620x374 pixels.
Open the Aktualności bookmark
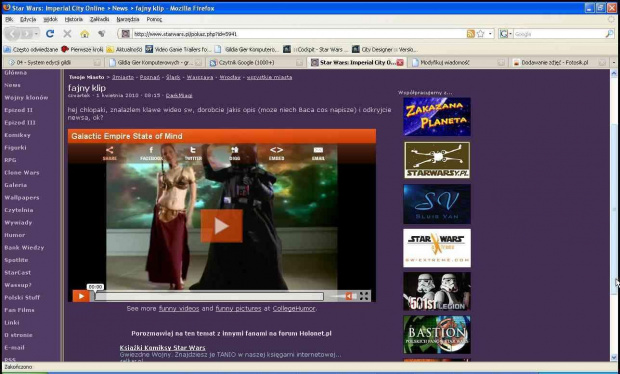(124, 49)
